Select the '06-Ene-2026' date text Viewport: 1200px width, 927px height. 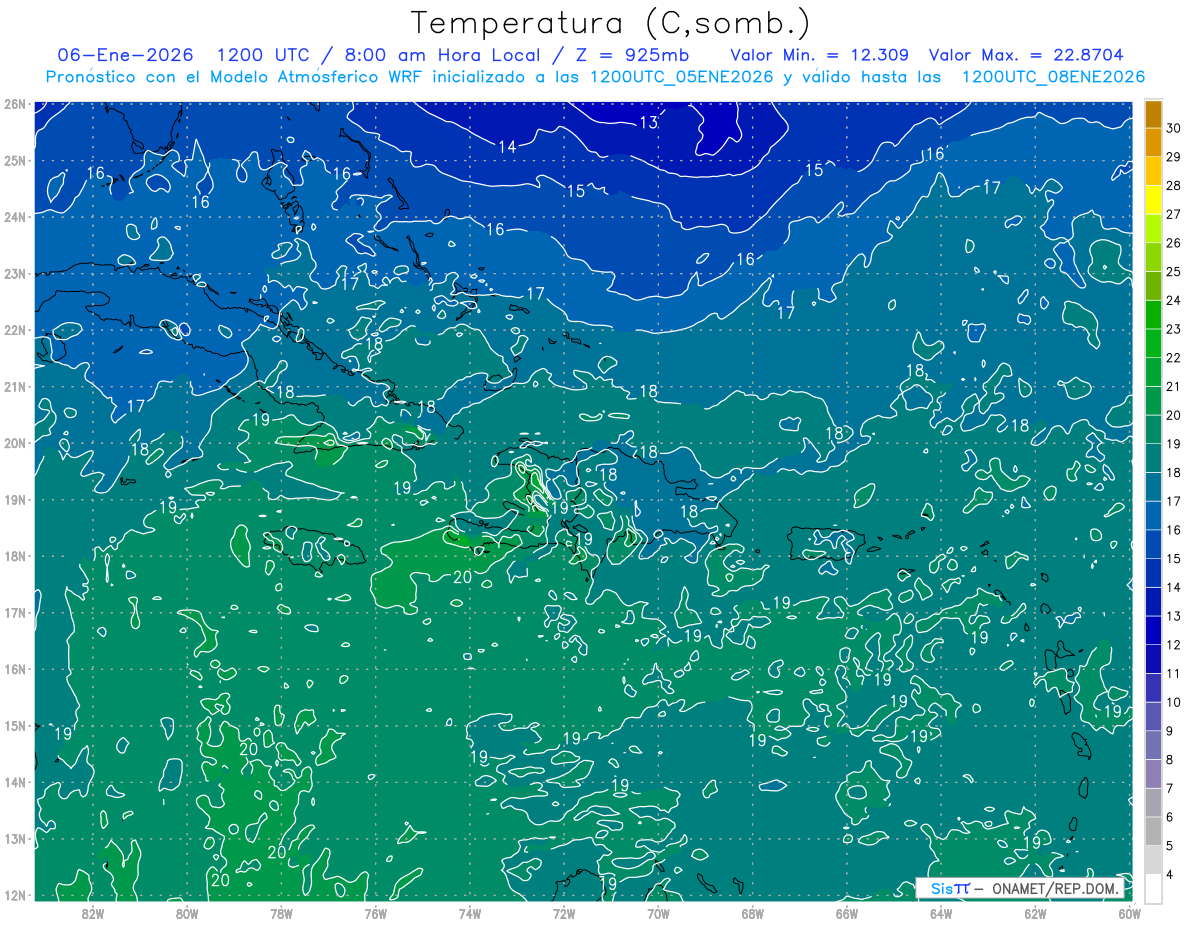124,55
